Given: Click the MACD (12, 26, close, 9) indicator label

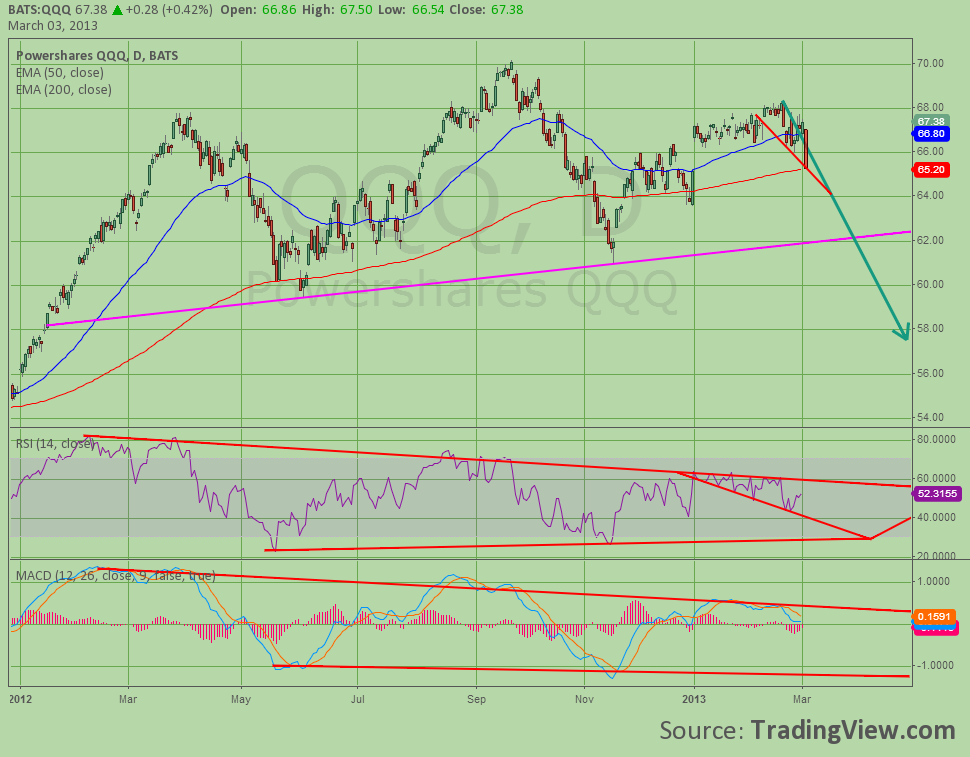Looking at the screenshot, I should 115,576.
